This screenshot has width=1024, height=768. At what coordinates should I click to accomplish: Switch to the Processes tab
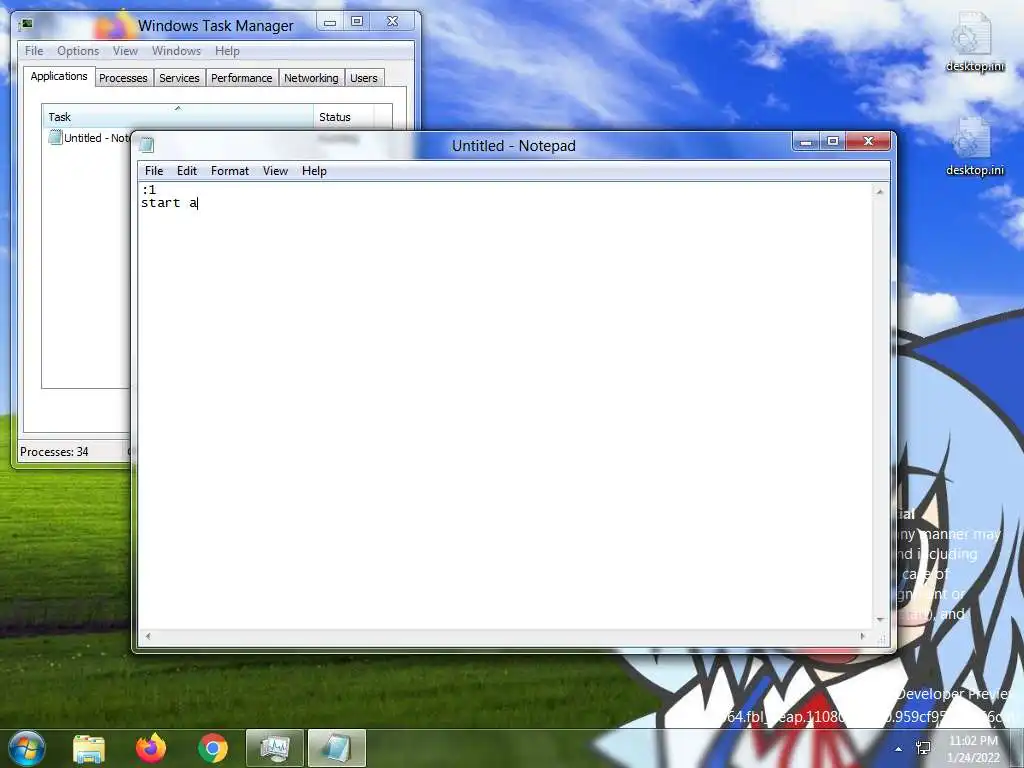(123, 78)
